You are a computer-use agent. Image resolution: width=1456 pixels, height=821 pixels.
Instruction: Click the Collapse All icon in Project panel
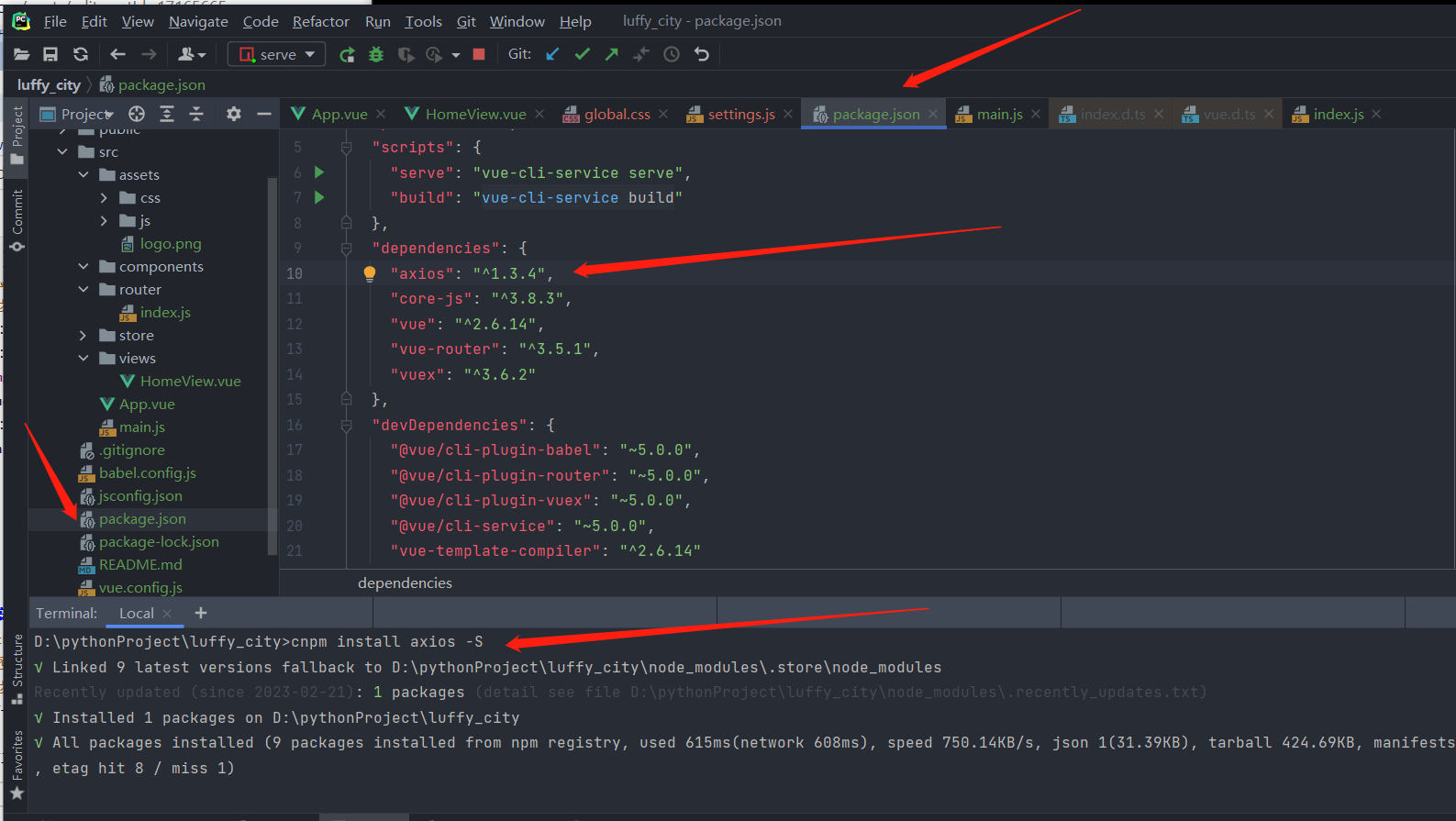[196, 114]
